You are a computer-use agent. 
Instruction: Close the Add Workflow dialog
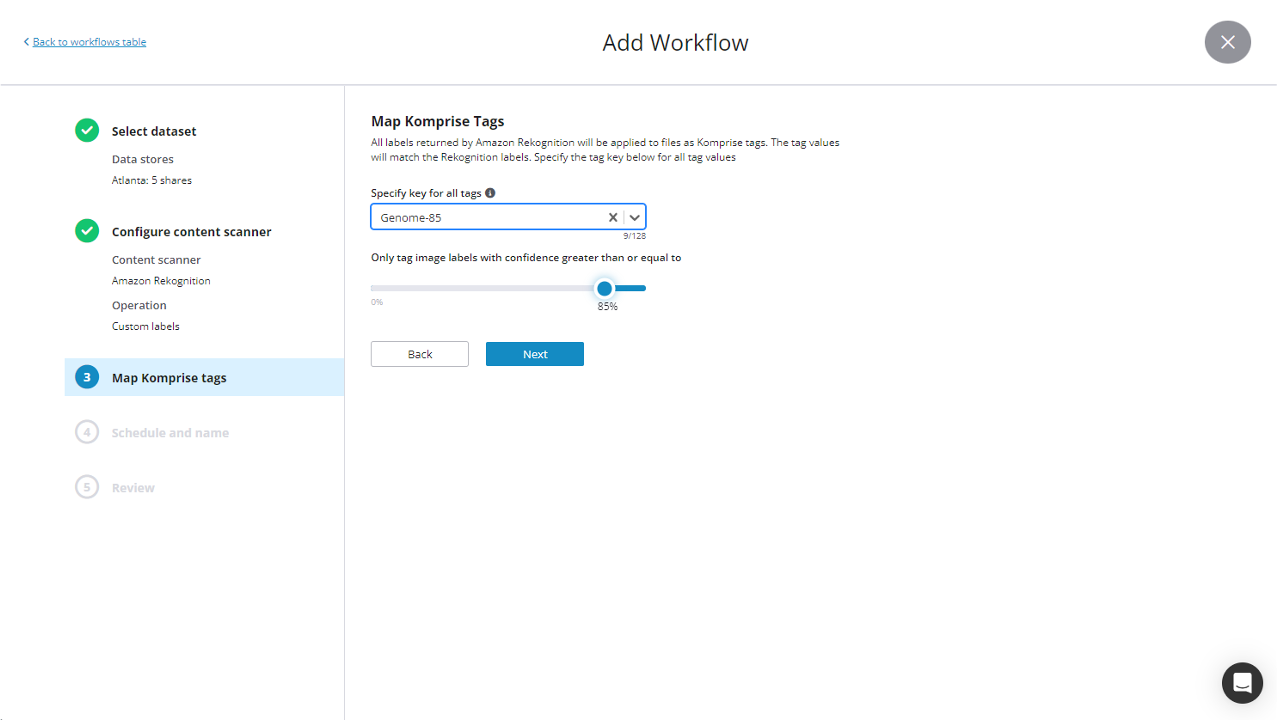(x=1227, y=42)
